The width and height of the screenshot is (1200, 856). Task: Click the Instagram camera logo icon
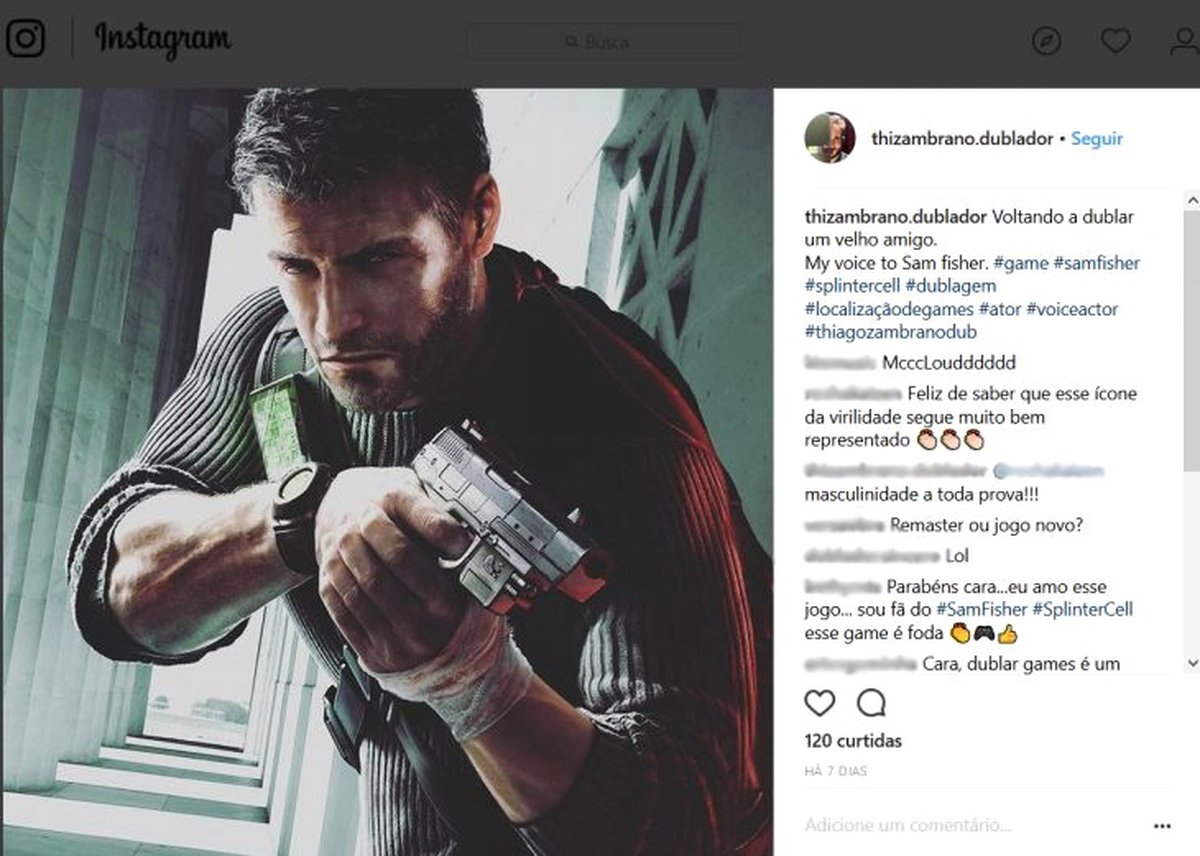coord(25,39)
